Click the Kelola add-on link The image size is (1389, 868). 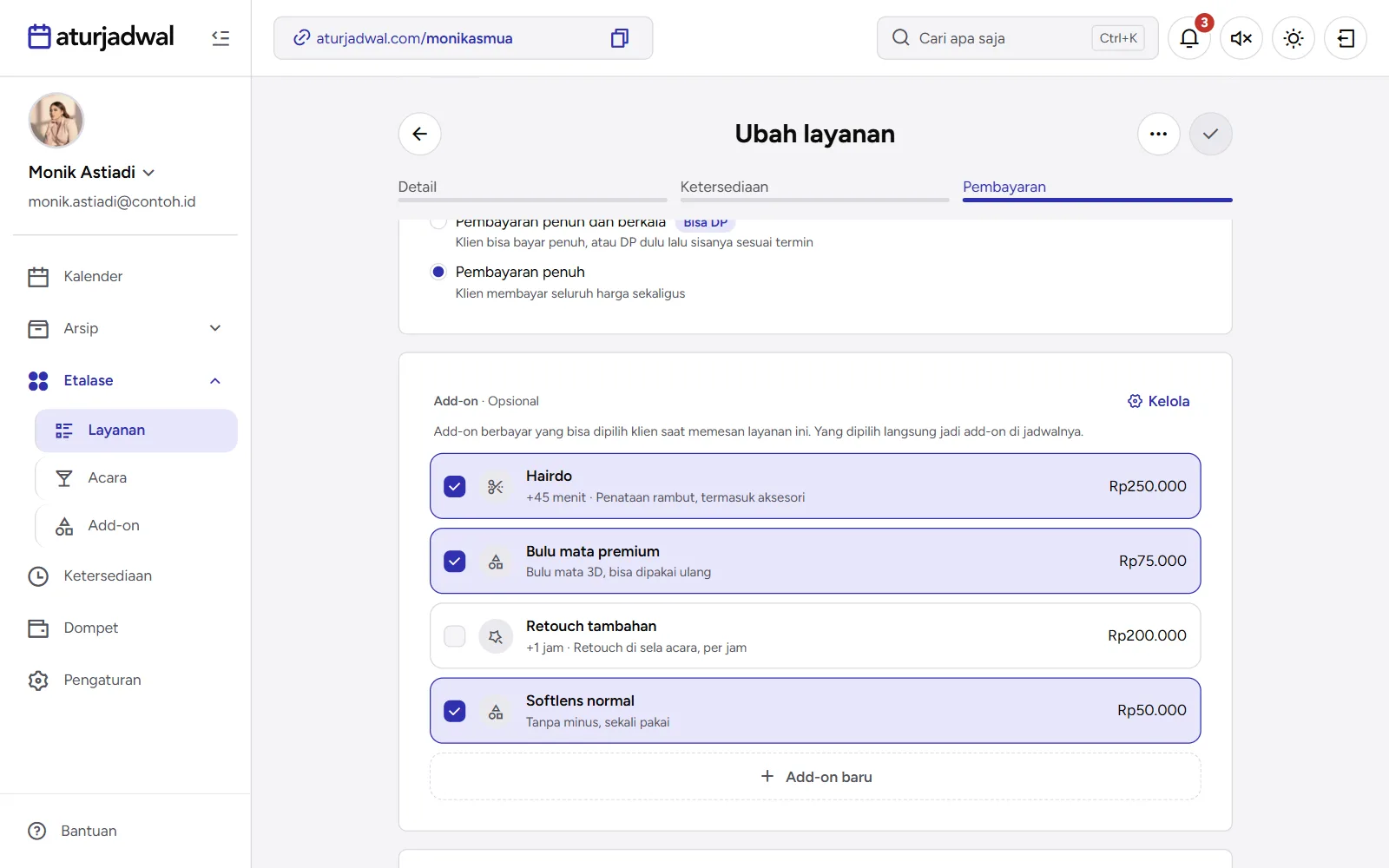click(1158, 401)
